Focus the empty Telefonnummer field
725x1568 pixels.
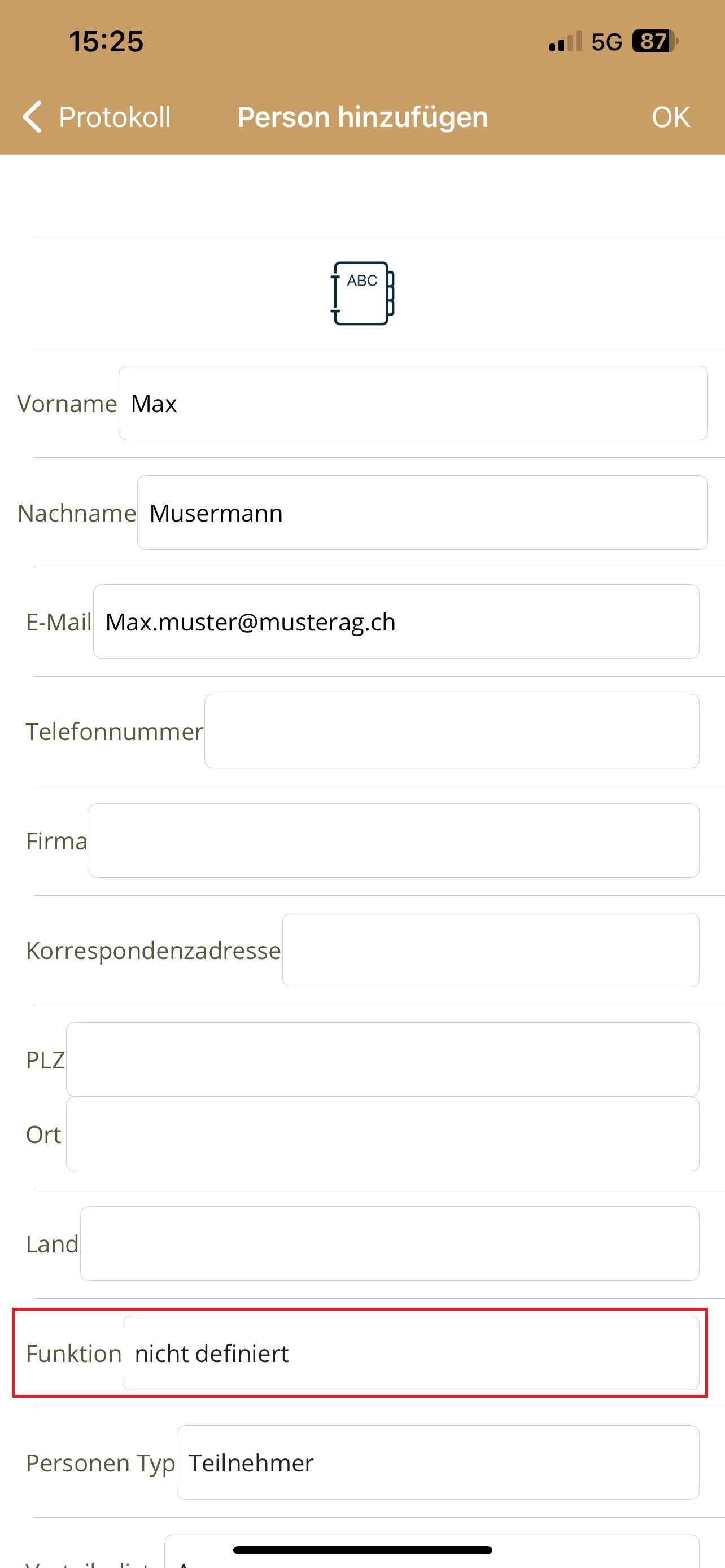click(x=451, y=731)
